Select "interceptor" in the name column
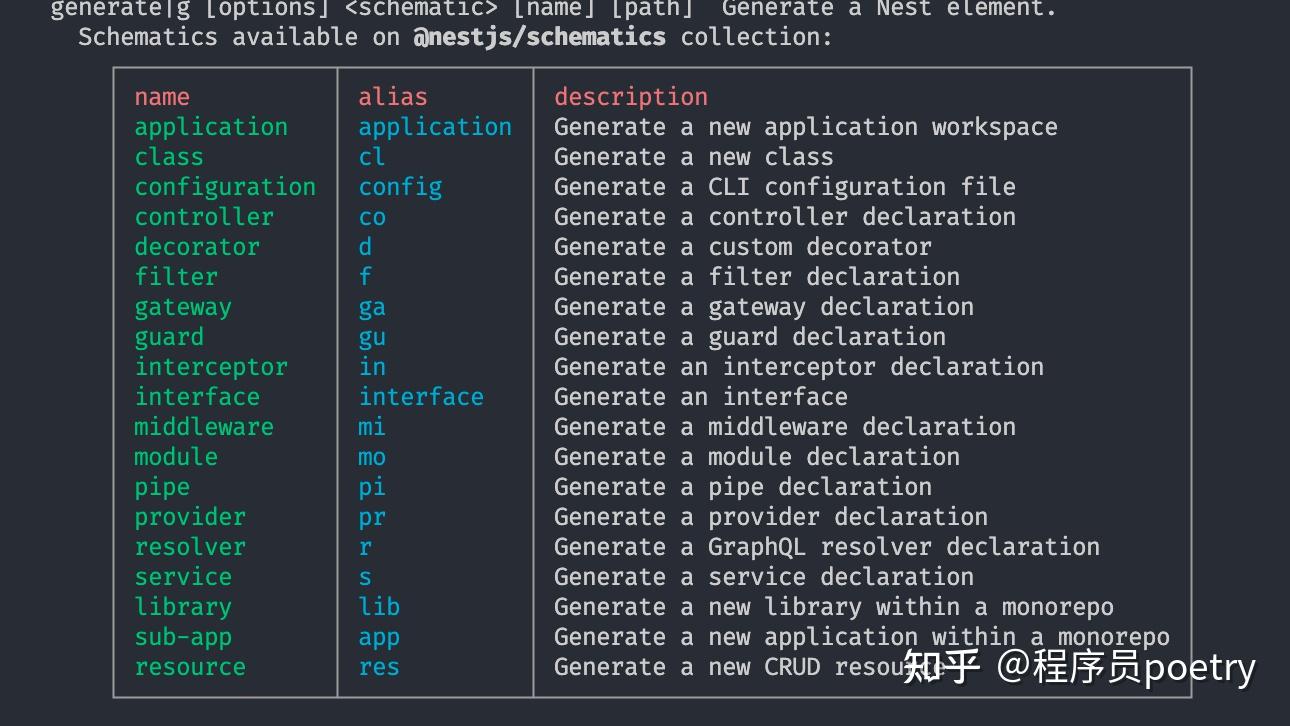 pyautogui.click(x=211, y=367)
